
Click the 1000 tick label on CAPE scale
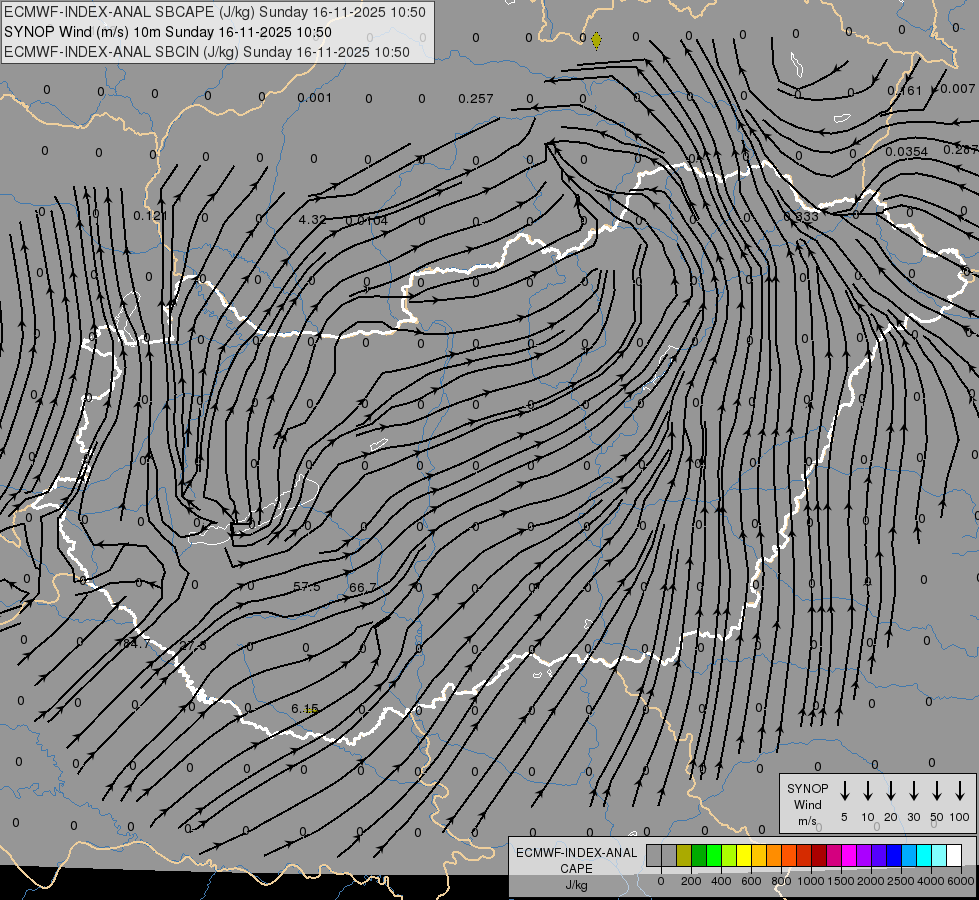811,881
